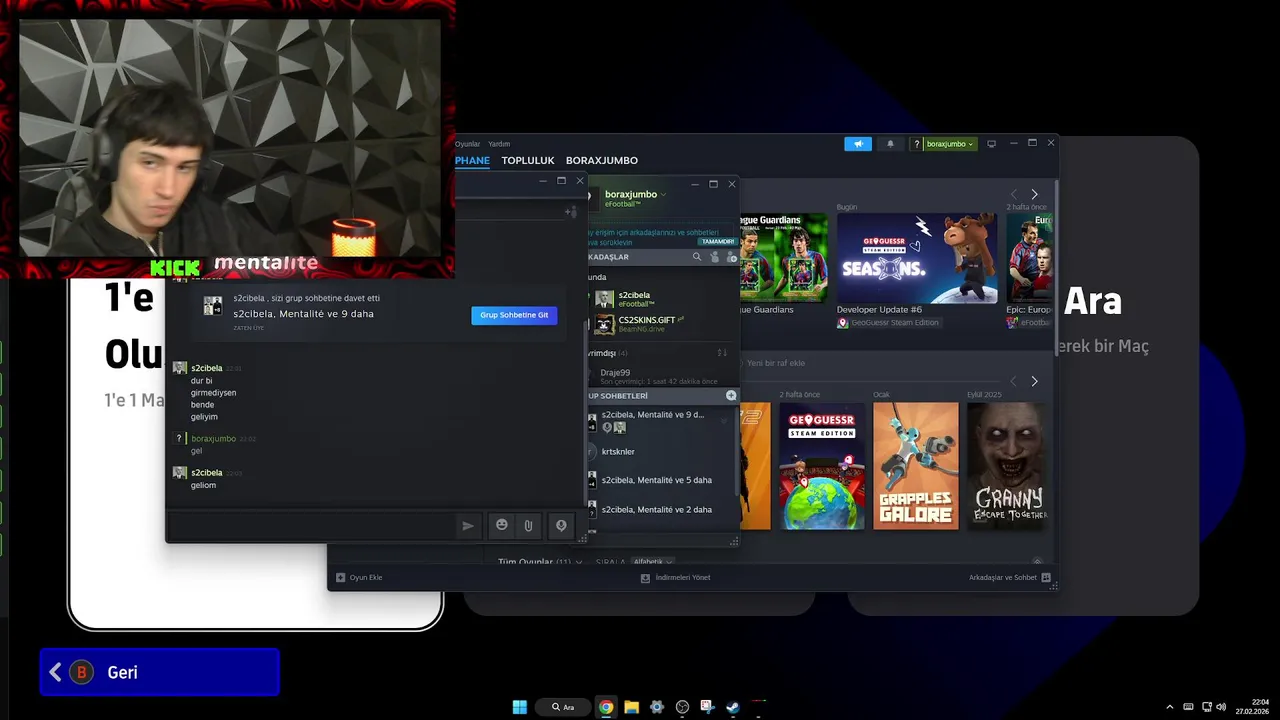
Task: Click the attachment paperclip icon in chat
Action: 528,525
